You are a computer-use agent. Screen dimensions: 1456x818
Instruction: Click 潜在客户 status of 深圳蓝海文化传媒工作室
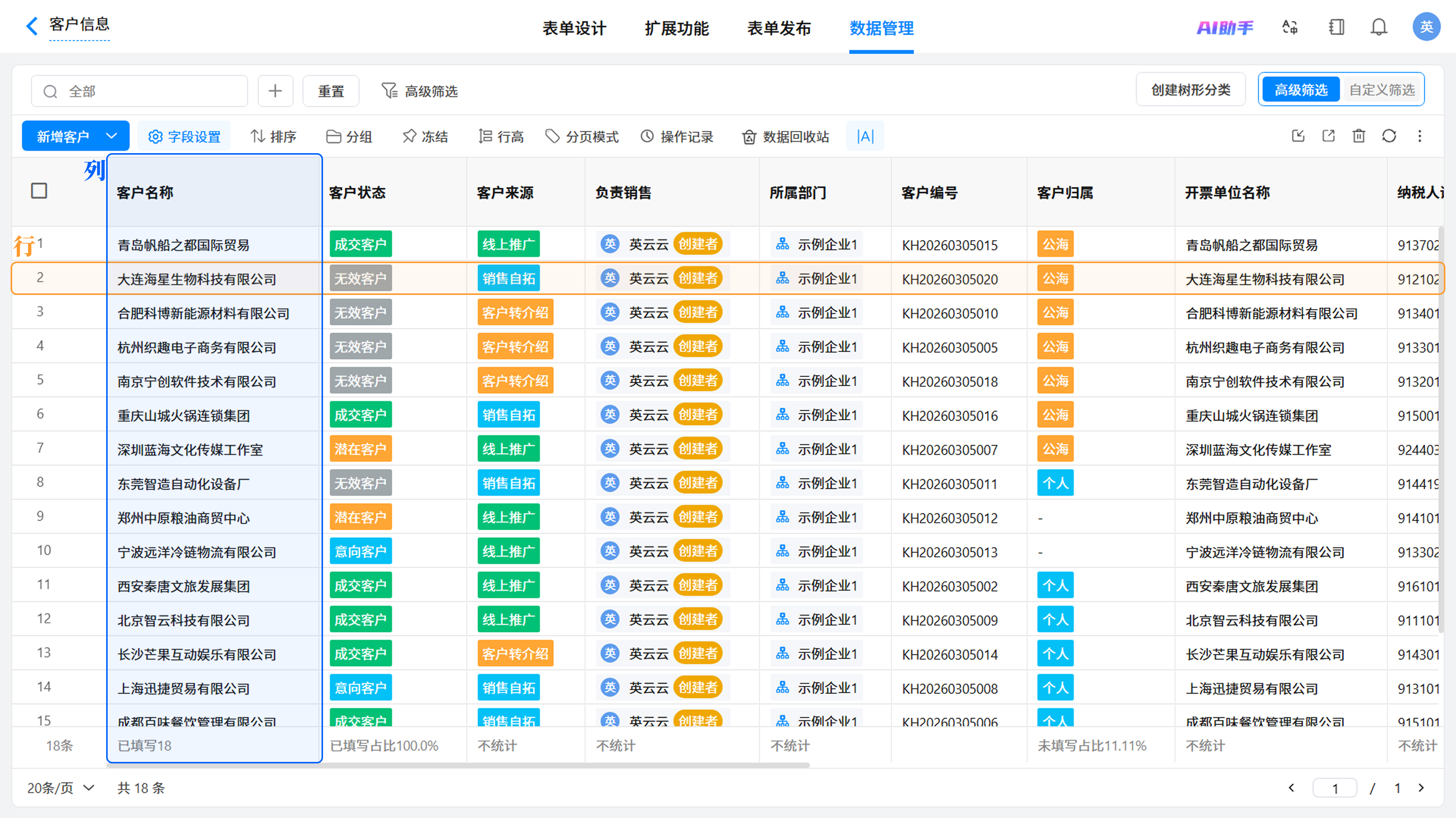(361, 448)
